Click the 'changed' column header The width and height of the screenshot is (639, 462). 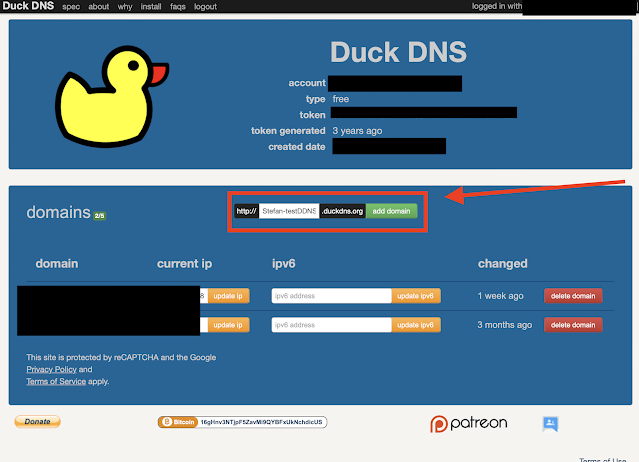tap(502, 264)
